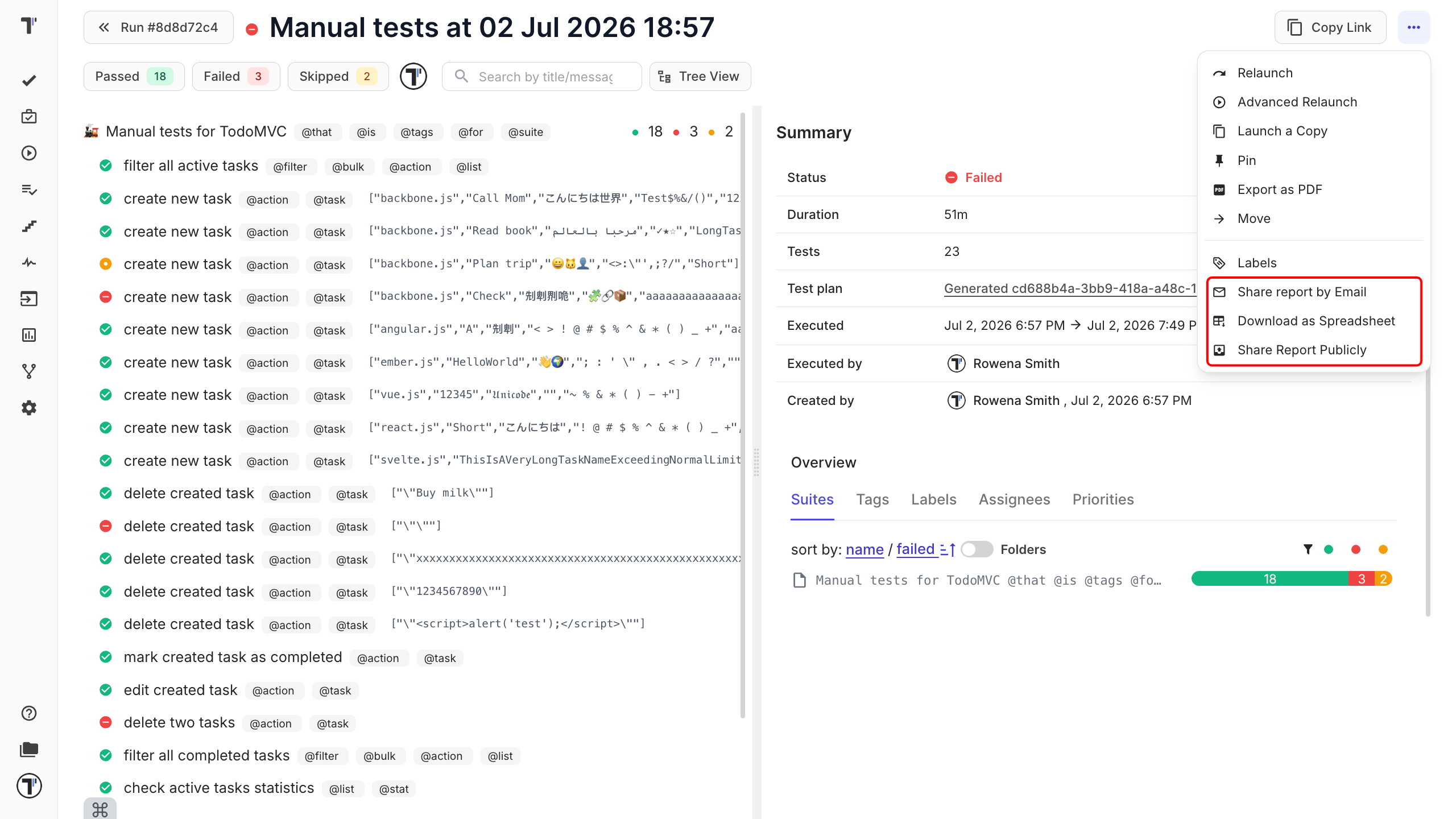The height and width of the screenshot is (819, 1456).
Task: Click the failed sort direction icon
Action: point(948,549)
